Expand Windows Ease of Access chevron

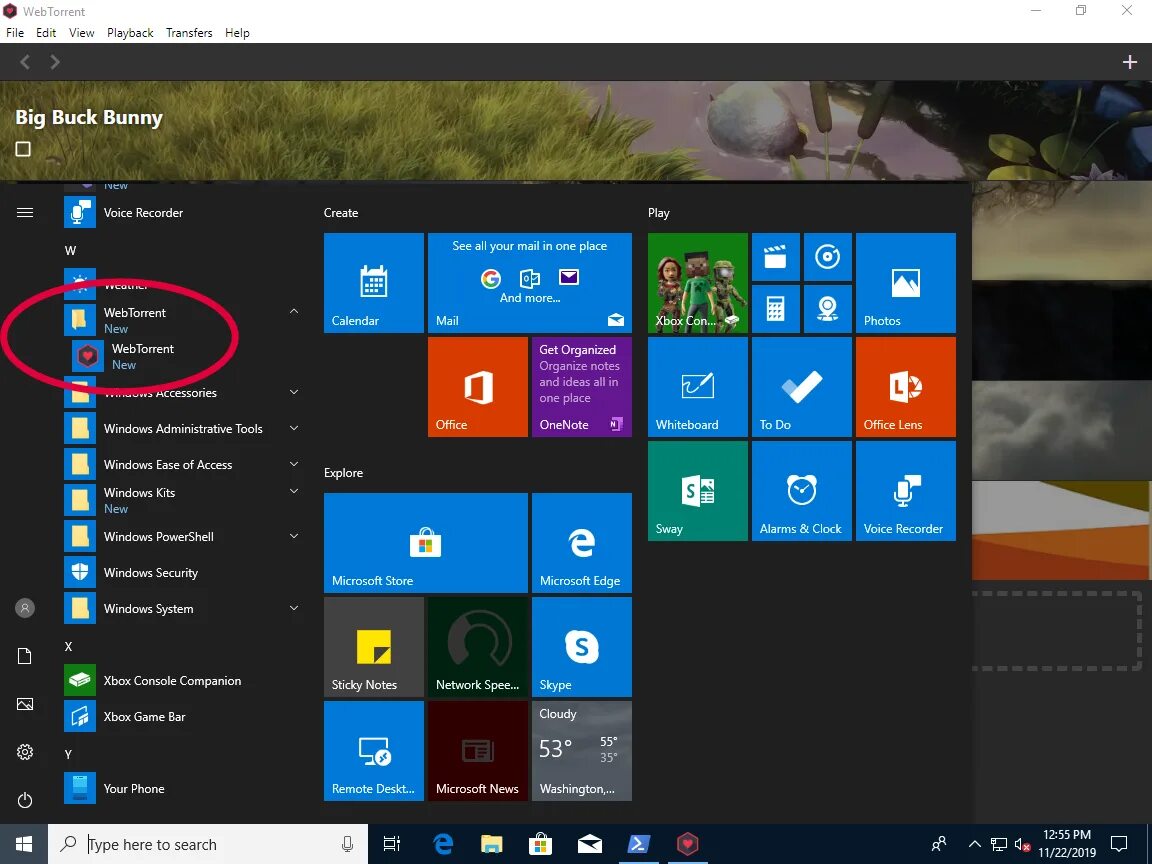294,464
